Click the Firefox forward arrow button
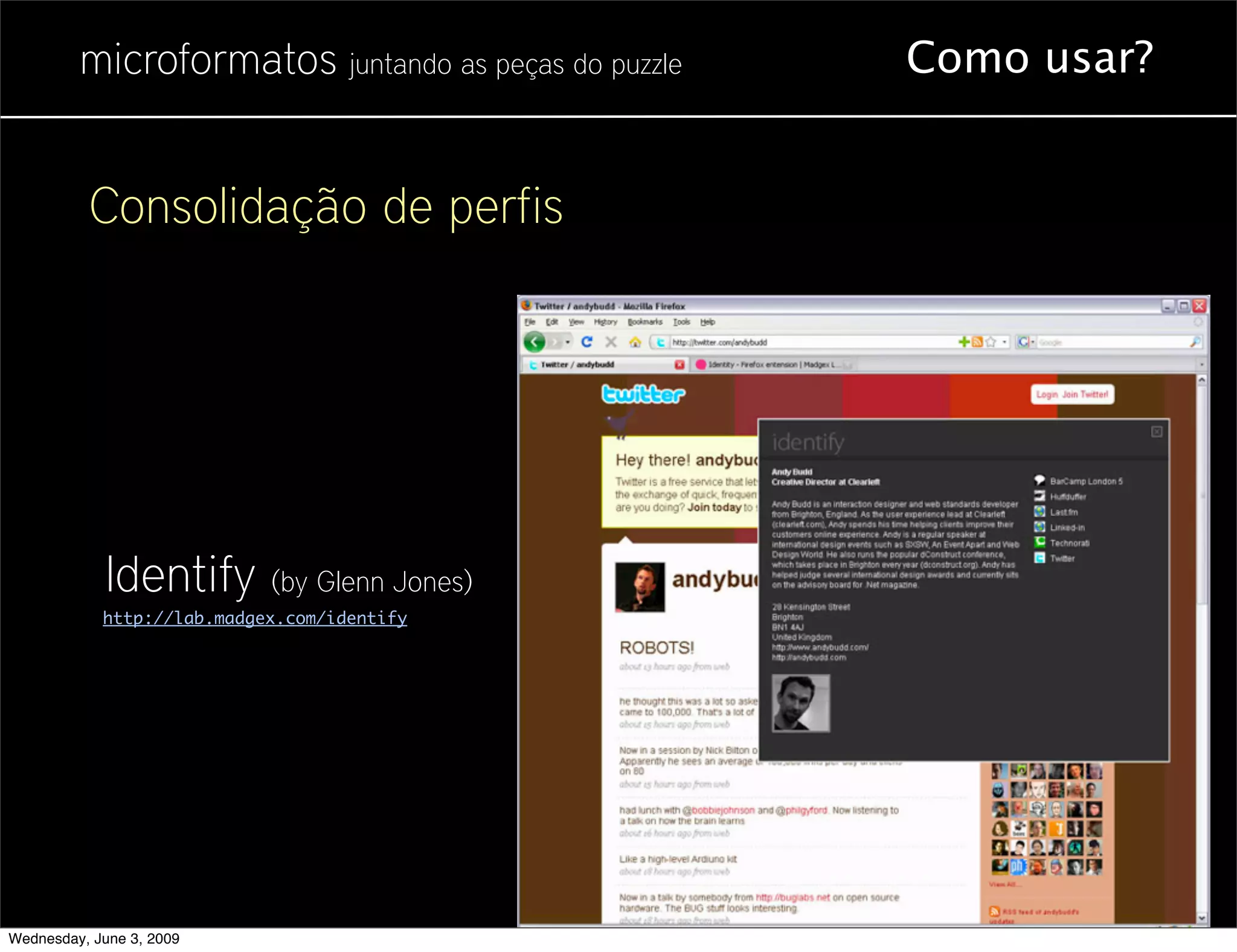 (x=555, y=343)
